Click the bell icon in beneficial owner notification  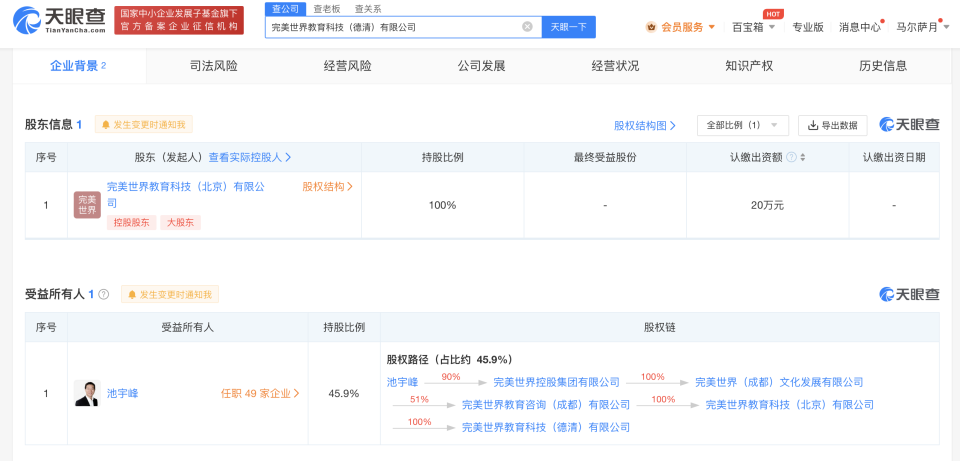[132, 294]
